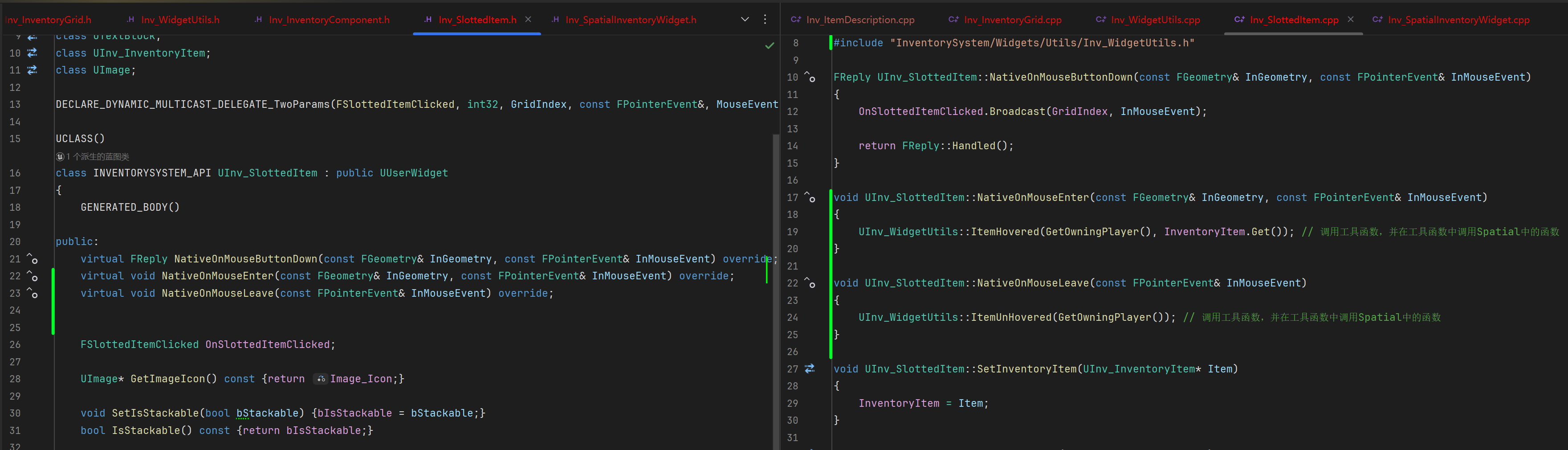Viewport: 1568px width, 450px height.
Task: Open the Inv_SpatialInventoryWidget.h tab
Action: click(624, 20)
